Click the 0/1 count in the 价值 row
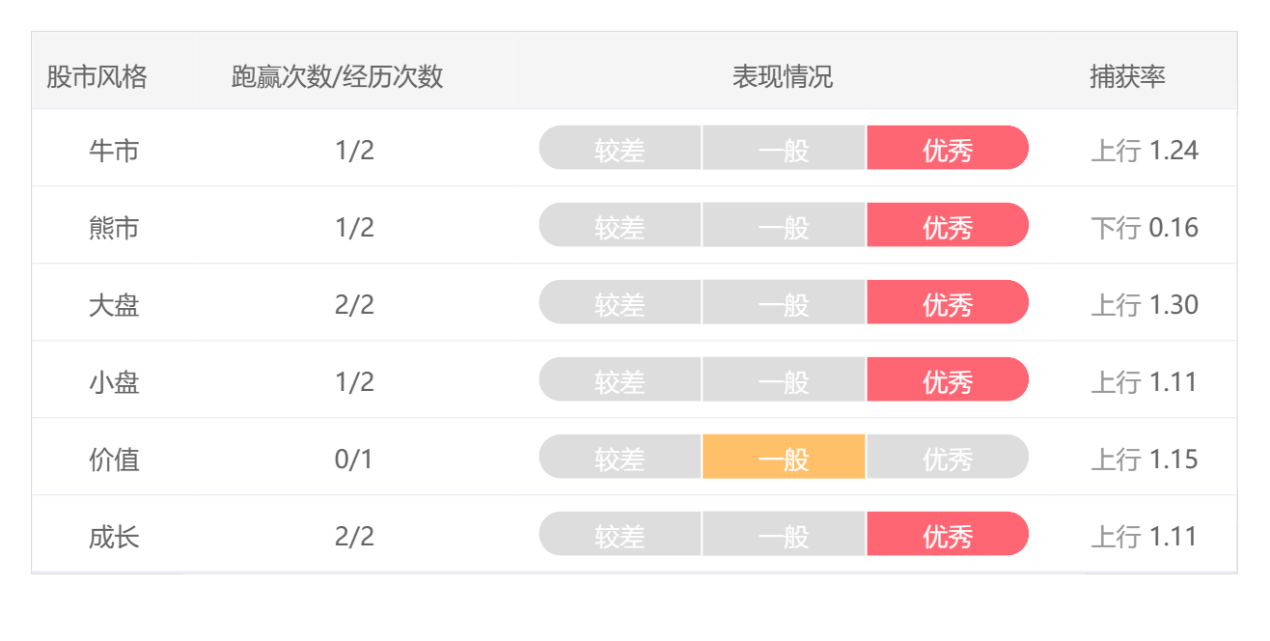Viewport: 1270px width, 641px height. pos(354,460)
